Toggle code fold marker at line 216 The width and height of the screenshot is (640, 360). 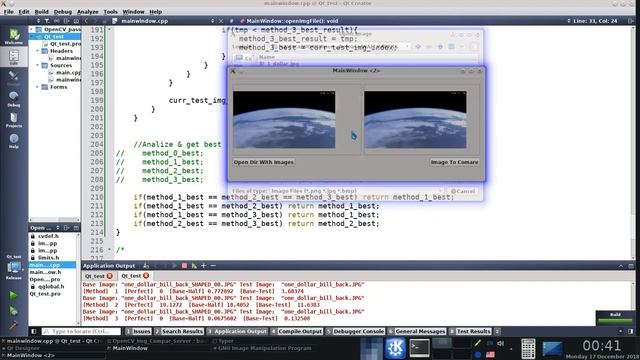coord(109,249)
